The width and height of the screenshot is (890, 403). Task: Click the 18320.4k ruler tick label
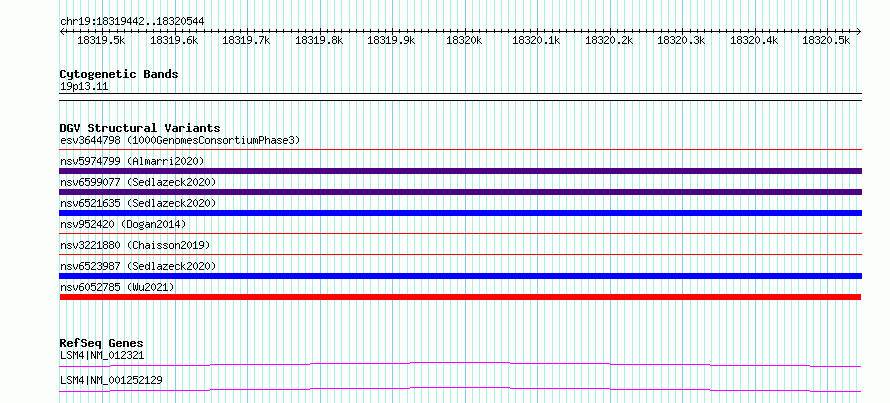(754, 41)
